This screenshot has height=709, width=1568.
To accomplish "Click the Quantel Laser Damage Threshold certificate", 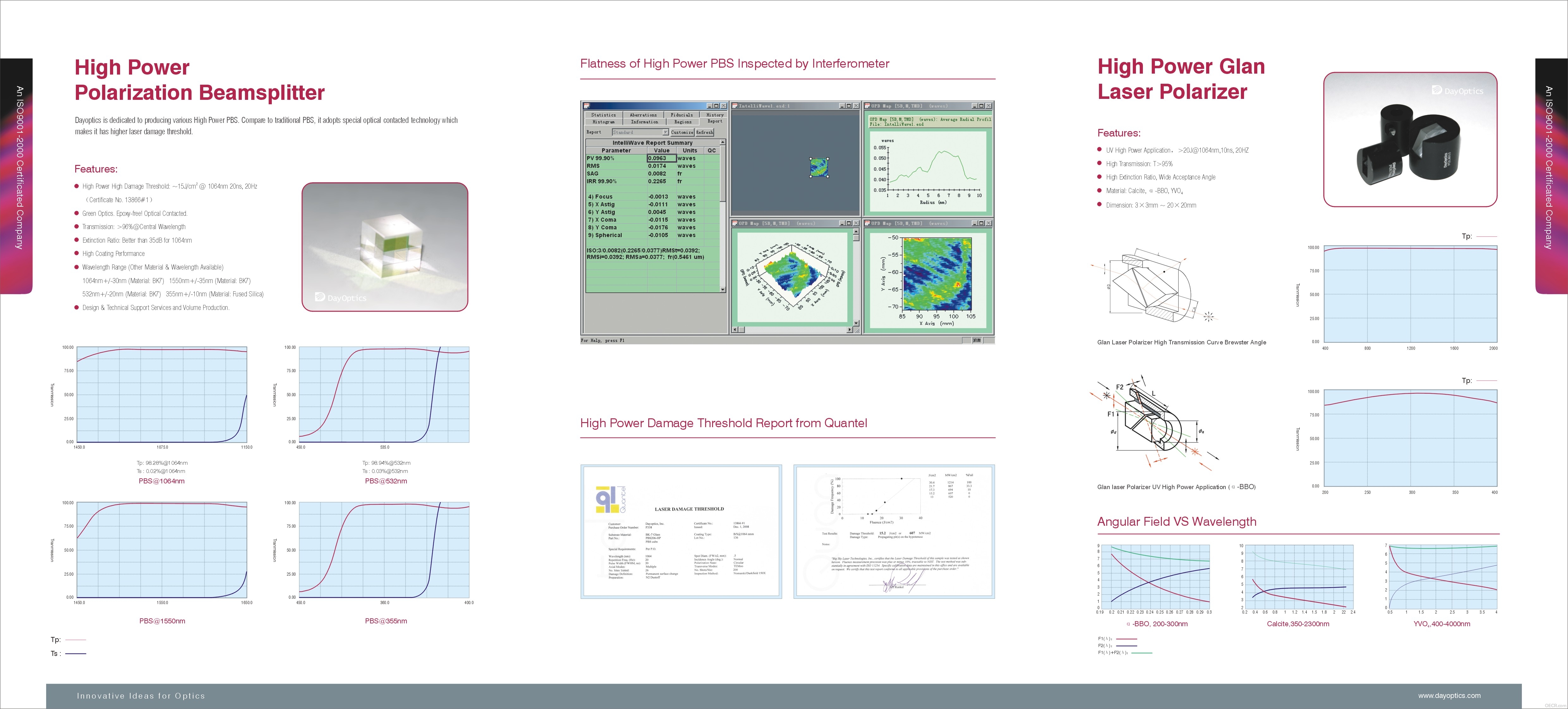I will pyautogui.click(x=681, y=531).
